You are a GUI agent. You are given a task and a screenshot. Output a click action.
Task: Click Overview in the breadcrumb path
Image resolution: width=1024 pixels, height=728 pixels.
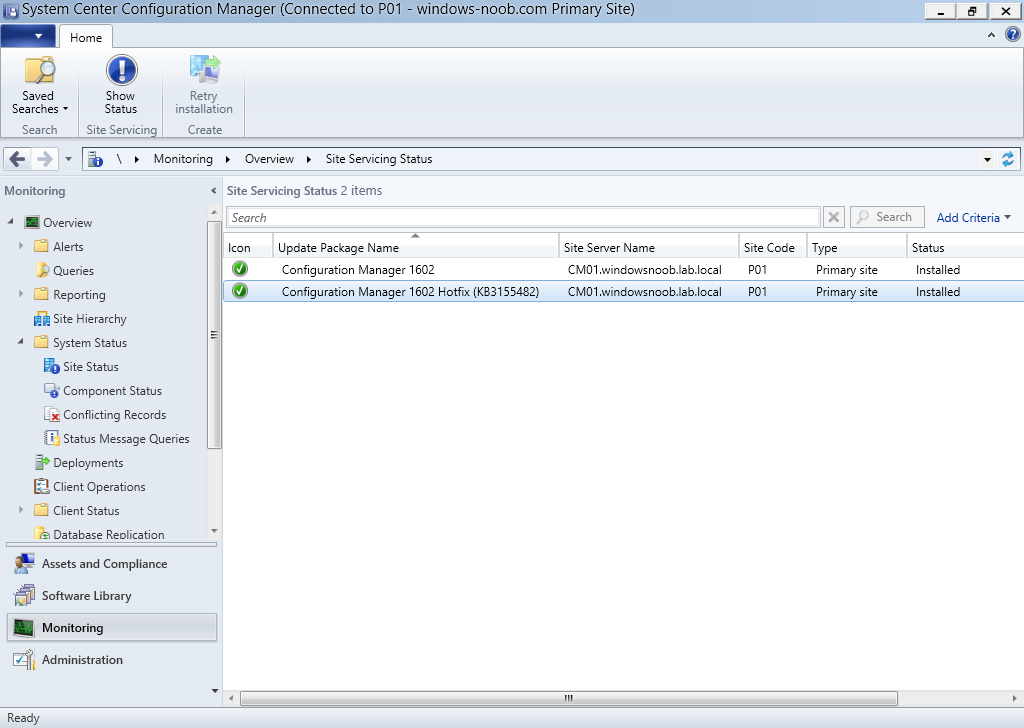click(x=269, y=159)
